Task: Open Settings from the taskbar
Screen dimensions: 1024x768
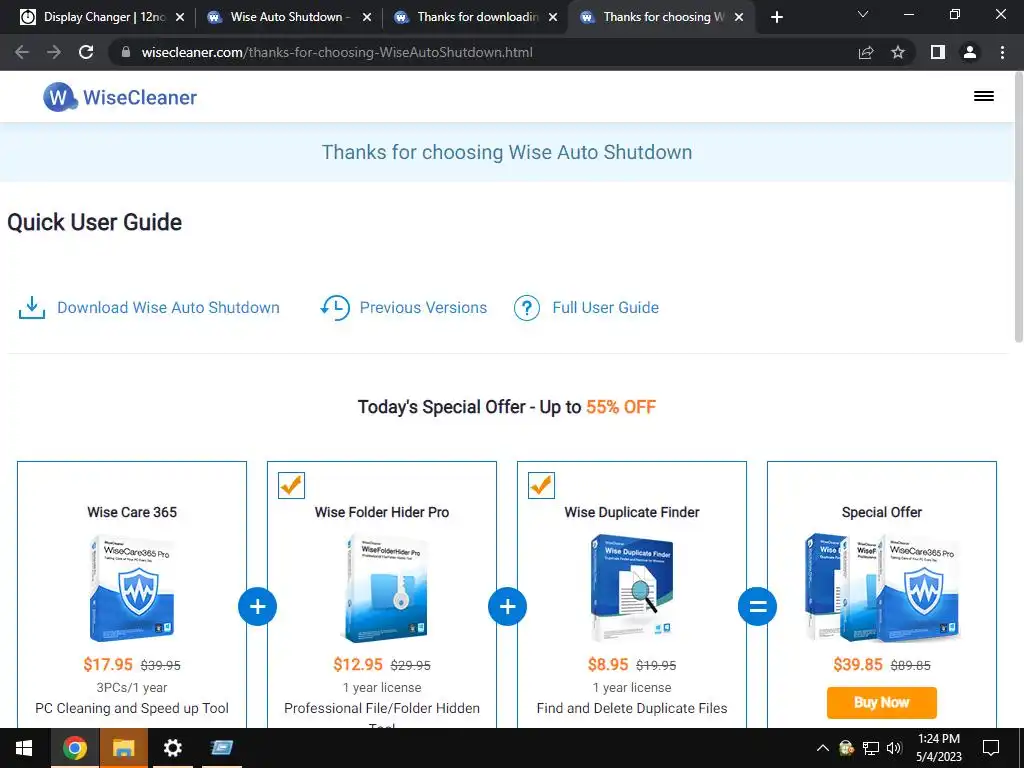Action: (172, 748)
